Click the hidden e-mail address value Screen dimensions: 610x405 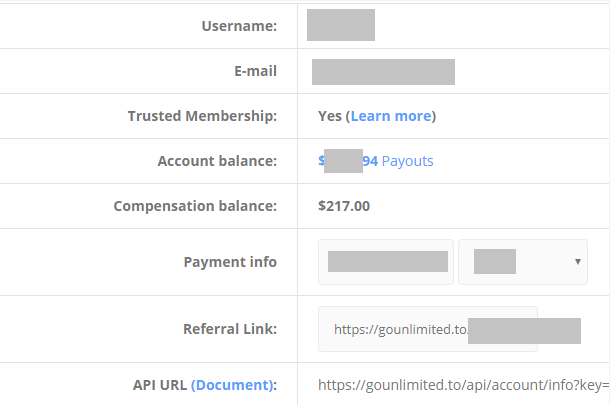click(x=383, y=71)
